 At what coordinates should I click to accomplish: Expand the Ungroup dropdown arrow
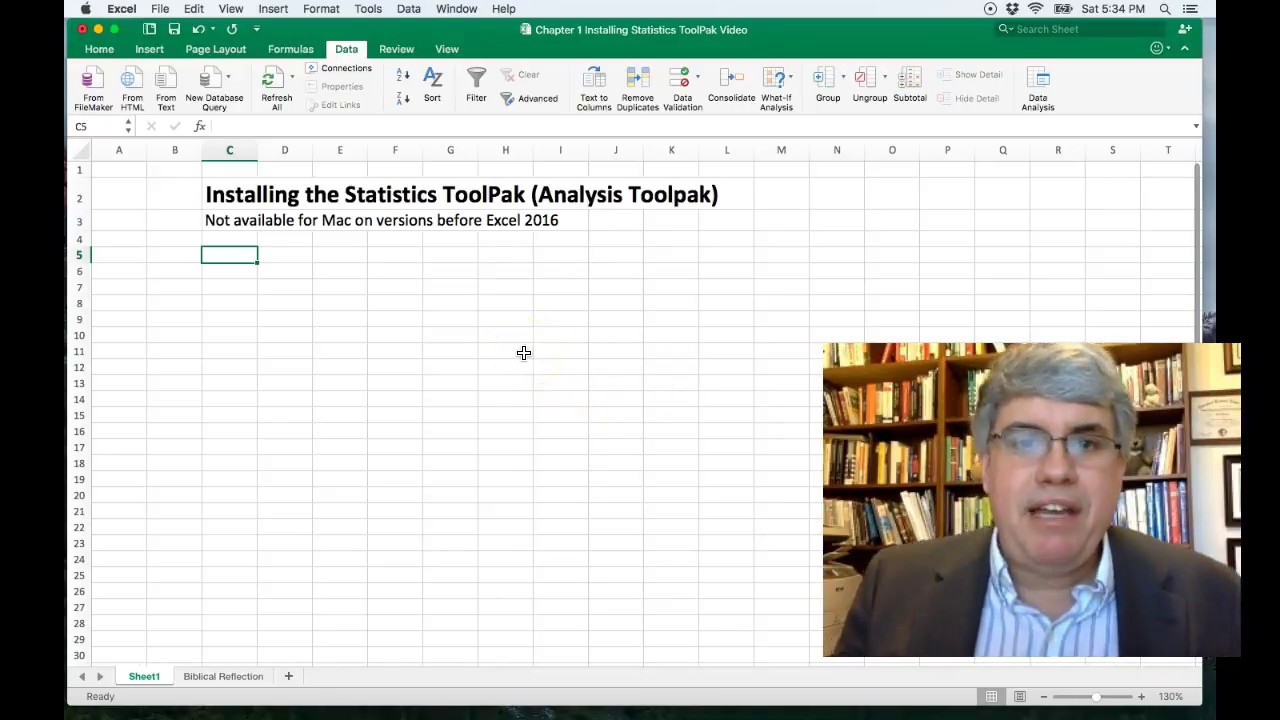coord(885,76)
